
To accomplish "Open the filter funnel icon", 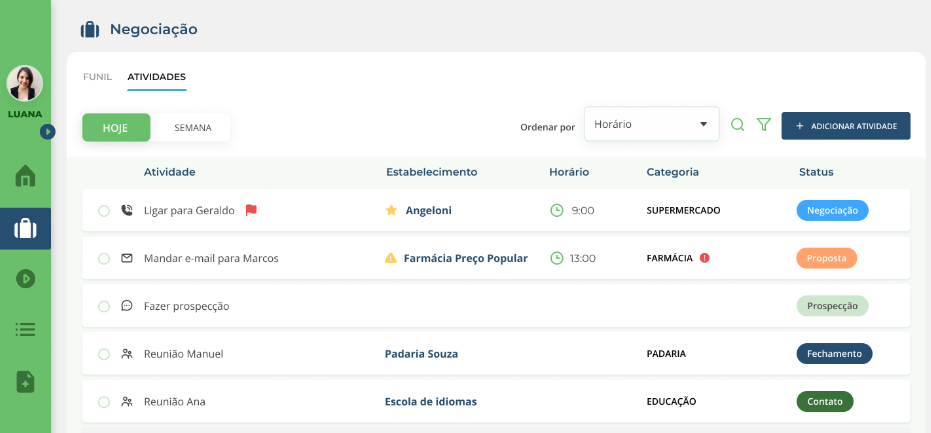I will [764, 125].
